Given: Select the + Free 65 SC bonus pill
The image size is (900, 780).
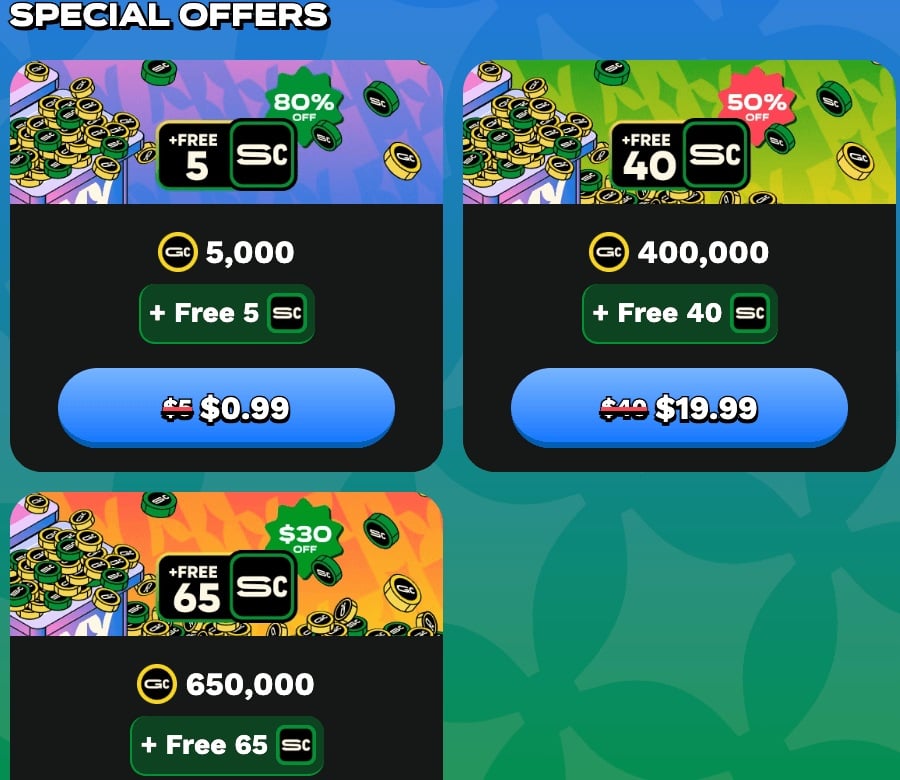Looking at the screenshot, I should [227, 745].
